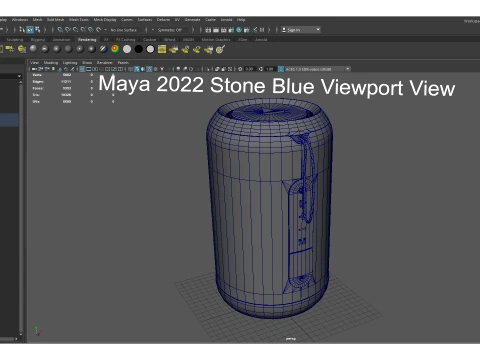The width and height of the screenshot is (480, 360).
Task: Create a black Surface Shader material
Action: point(139,49)
